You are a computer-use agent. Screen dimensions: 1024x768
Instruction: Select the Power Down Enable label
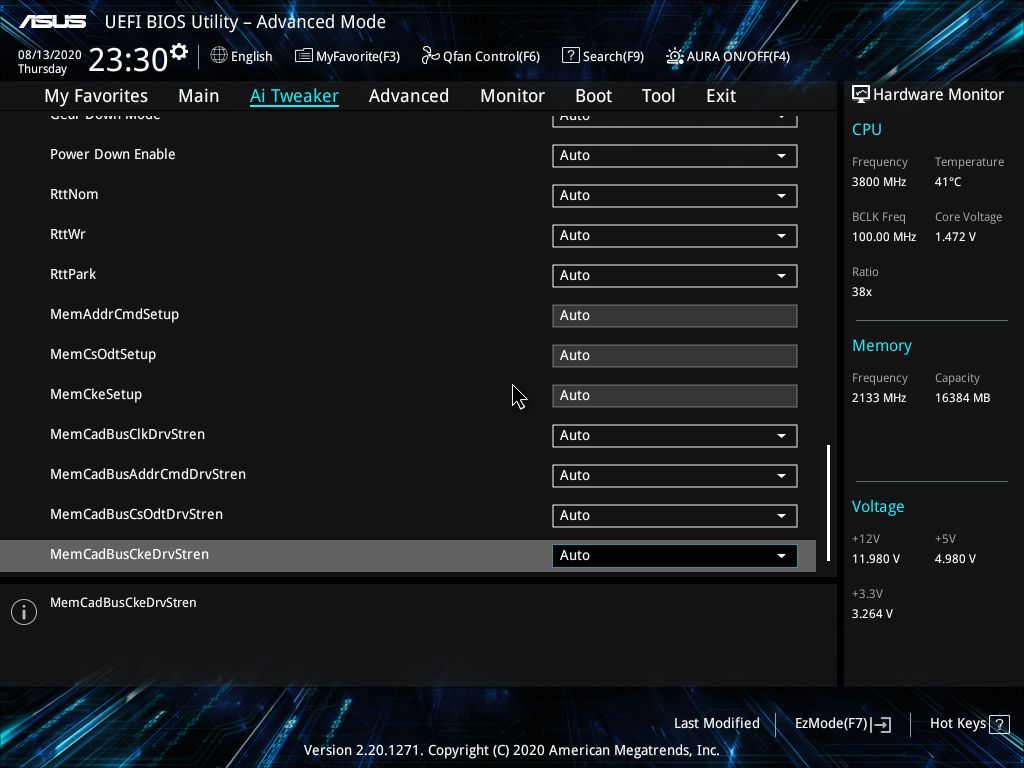tap(112, 154)
